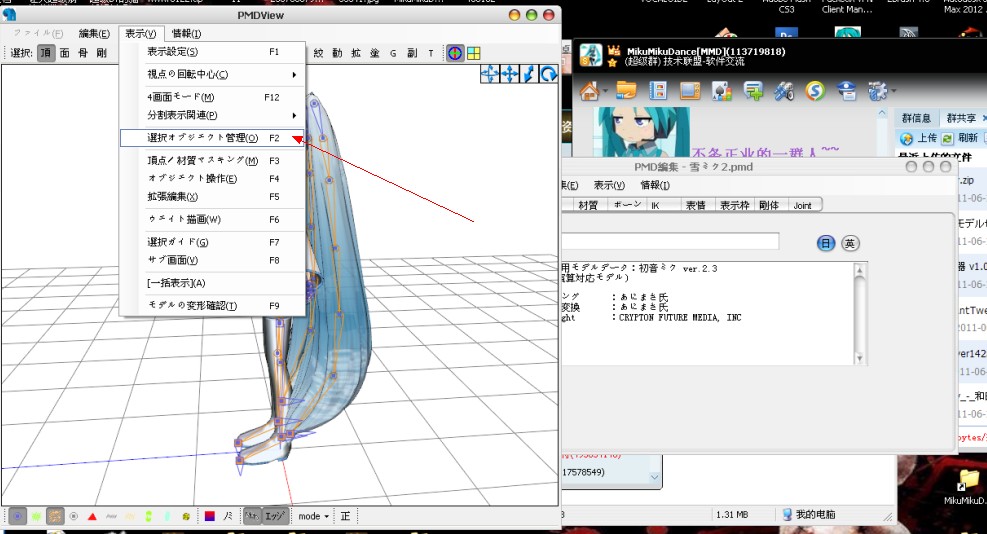
Task: Close the 表示(V) menu in PMDView
Action: pos(140,33)
